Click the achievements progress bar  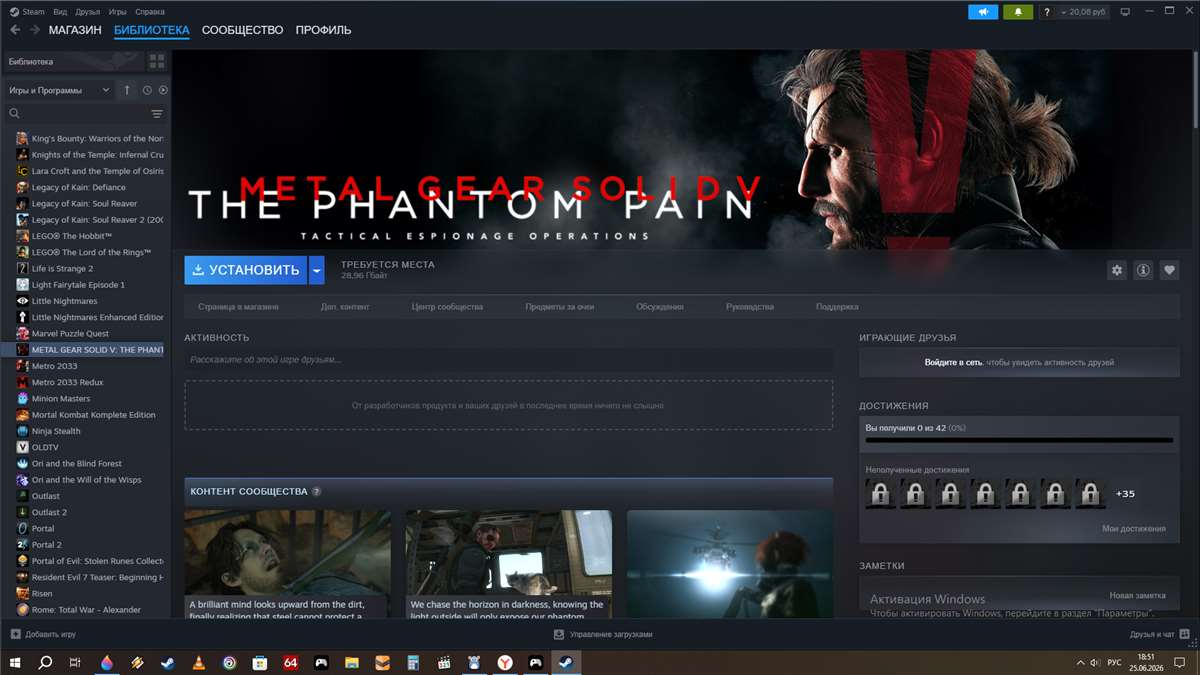(x=1019, y=440)
